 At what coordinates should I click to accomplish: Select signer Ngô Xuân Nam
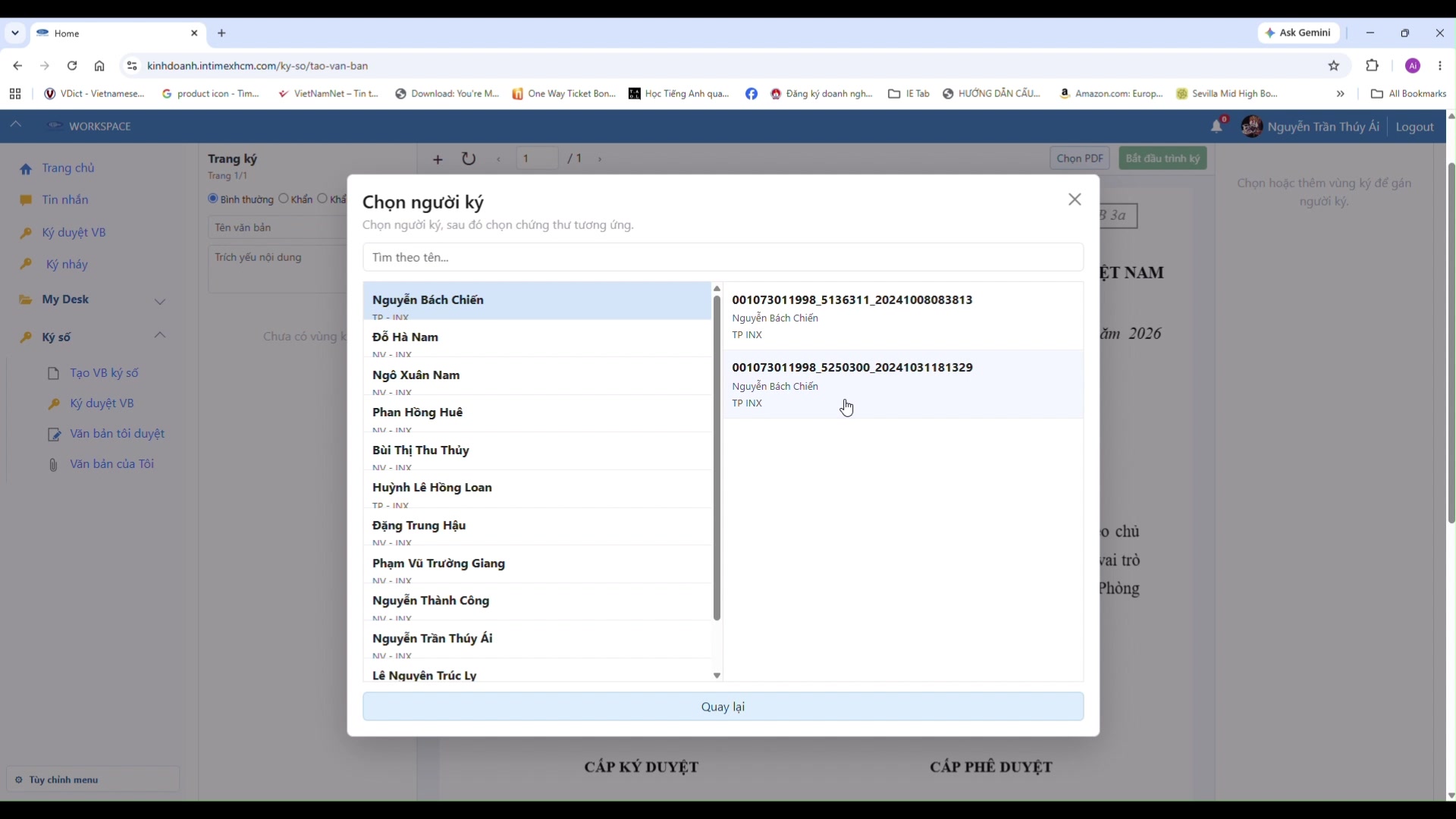pos(537,376)
